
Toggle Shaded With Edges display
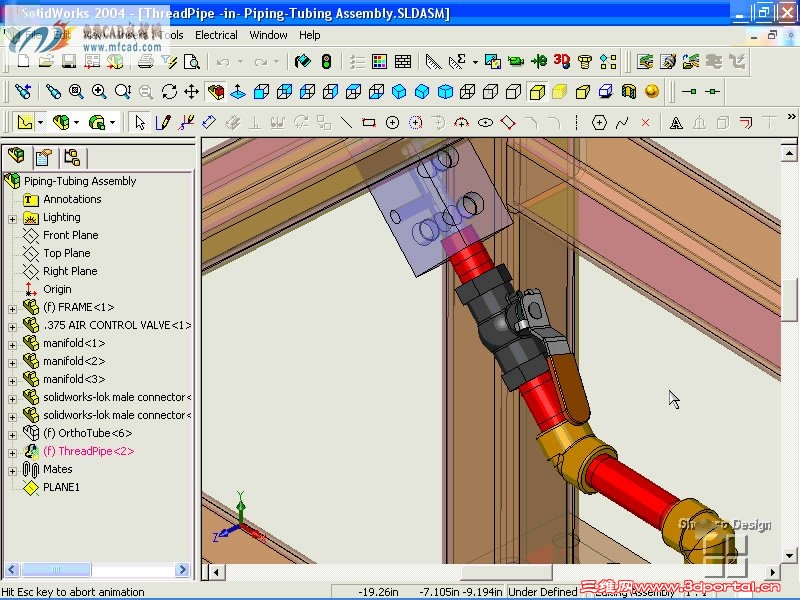pos(537,92)
